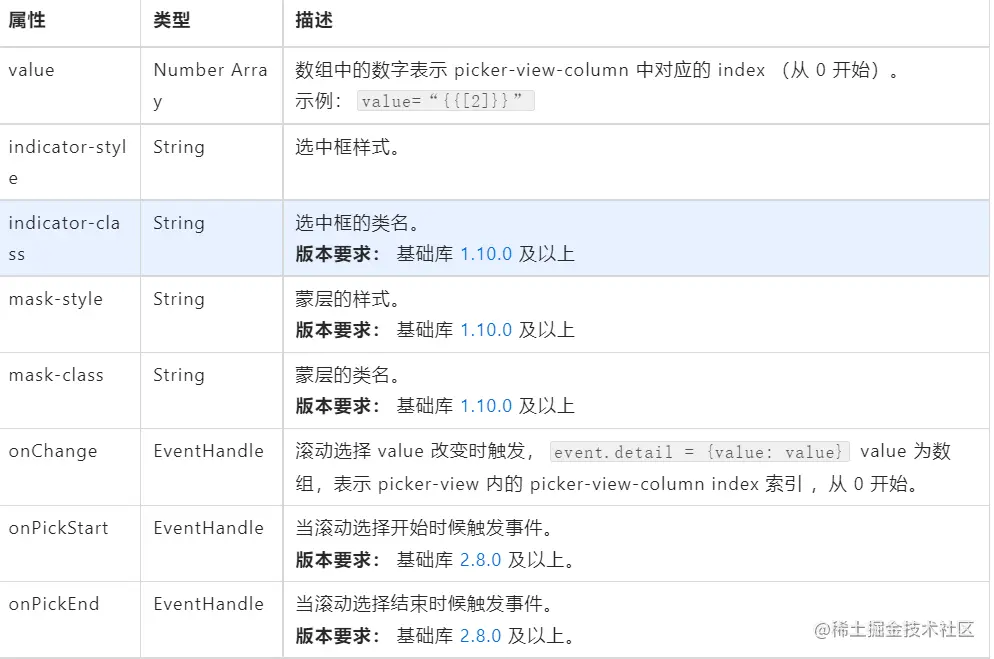Viewport: 994px width, 659px height.
Task: Click the 1.10.0 link in indicator-class row
Action: (x=486, y=254)
